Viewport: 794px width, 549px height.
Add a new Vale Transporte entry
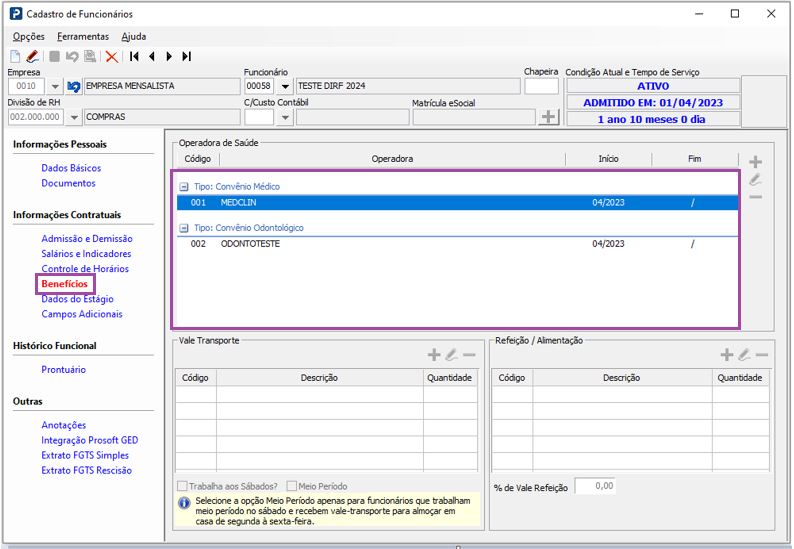[434, 355]
